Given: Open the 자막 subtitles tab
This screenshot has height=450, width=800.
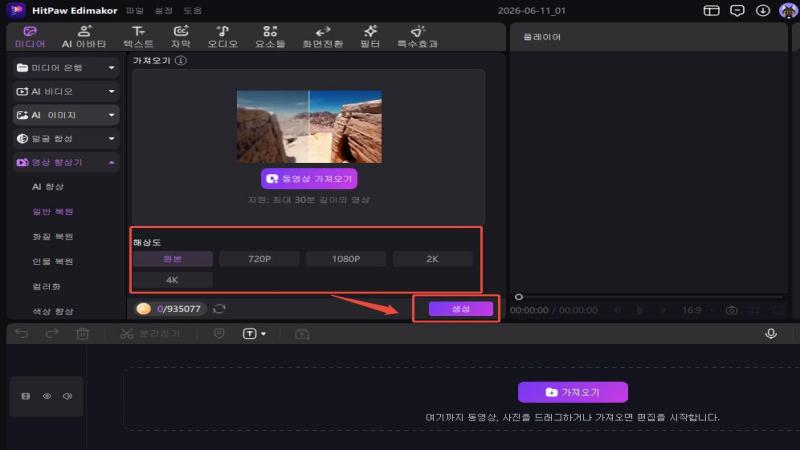Looking at the screenshot, I should click(181, 37).
